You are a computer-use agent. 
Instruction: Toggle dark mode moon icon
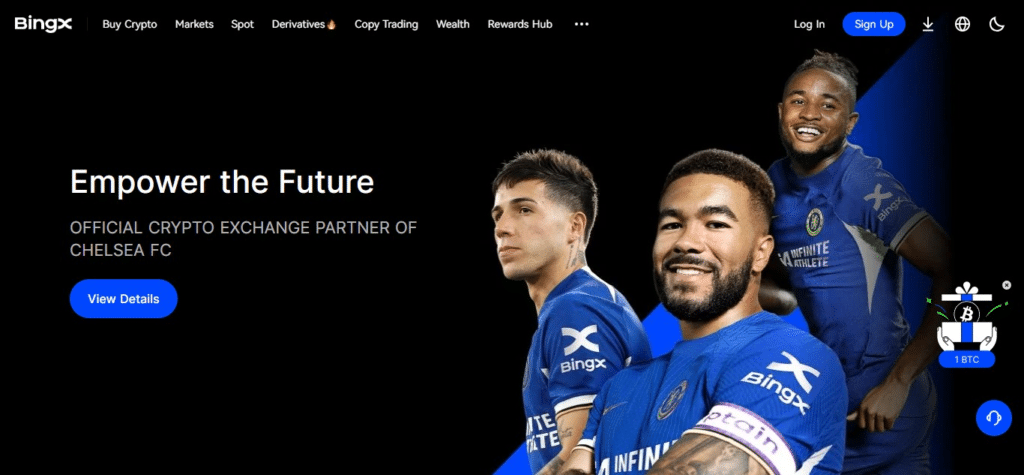[x=997, y=24]
